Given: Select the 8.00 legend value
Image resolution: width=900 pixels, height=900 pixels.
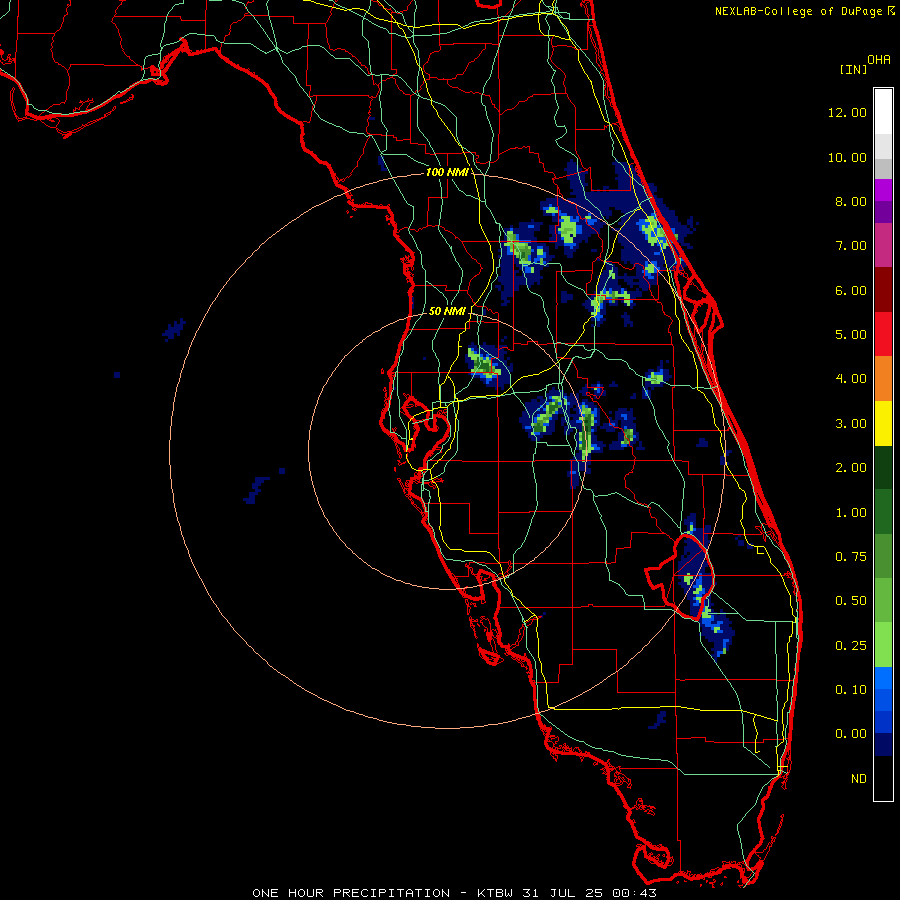Looking at the screenshot, I should pyautogui.click(x=851, y=201).
